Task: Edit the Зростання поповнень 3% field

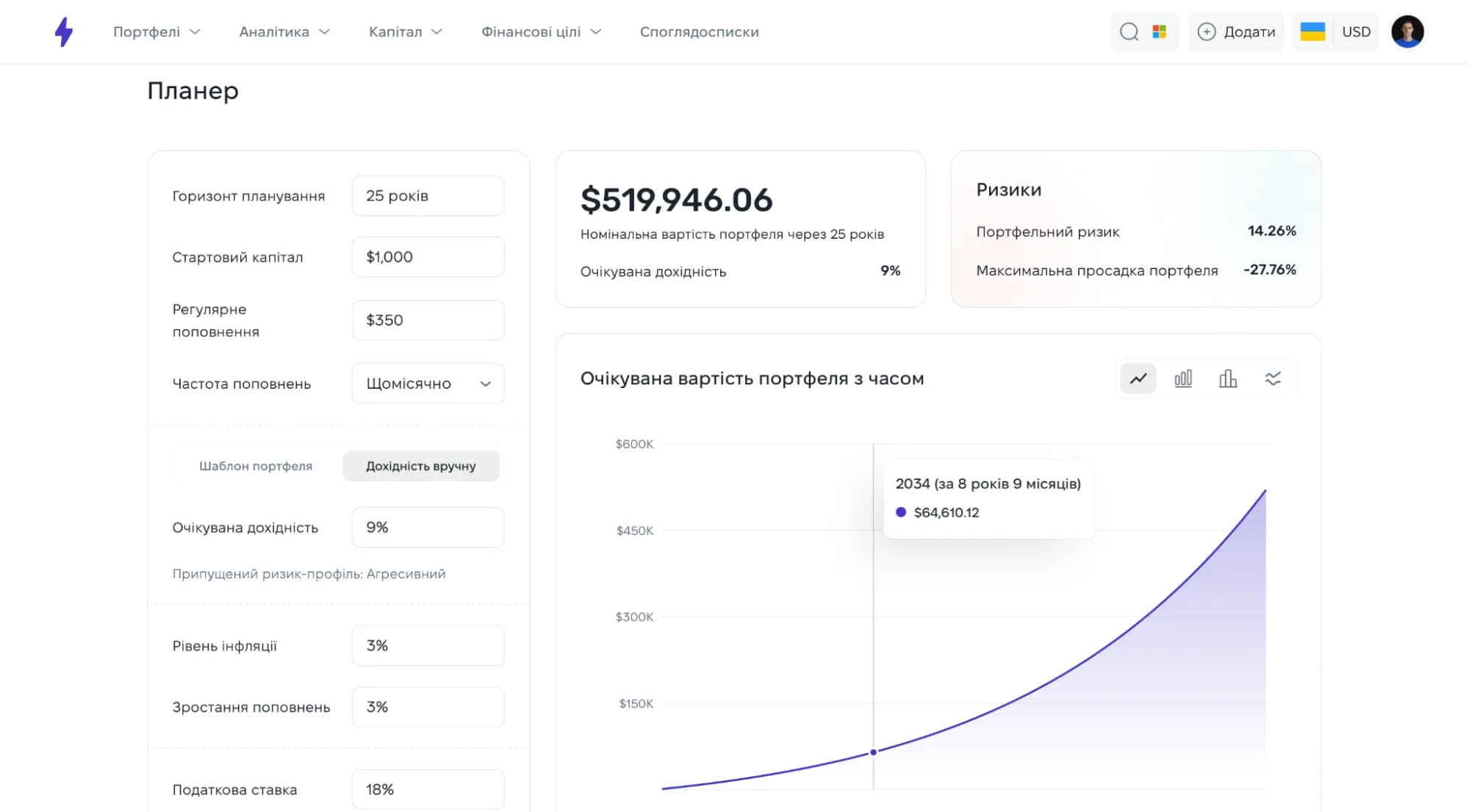Action: click(428, 706)
